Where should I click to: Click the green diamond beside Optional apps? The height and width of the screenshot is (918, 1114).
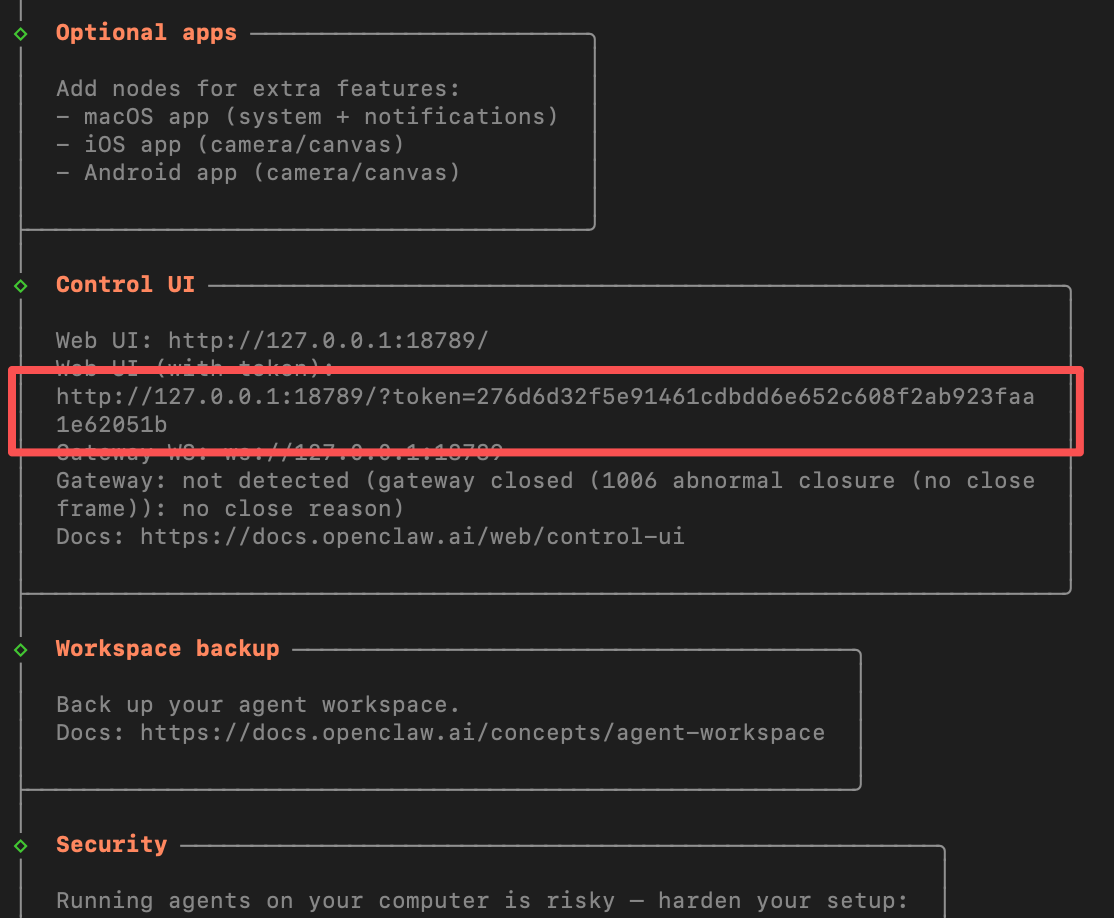20,34
